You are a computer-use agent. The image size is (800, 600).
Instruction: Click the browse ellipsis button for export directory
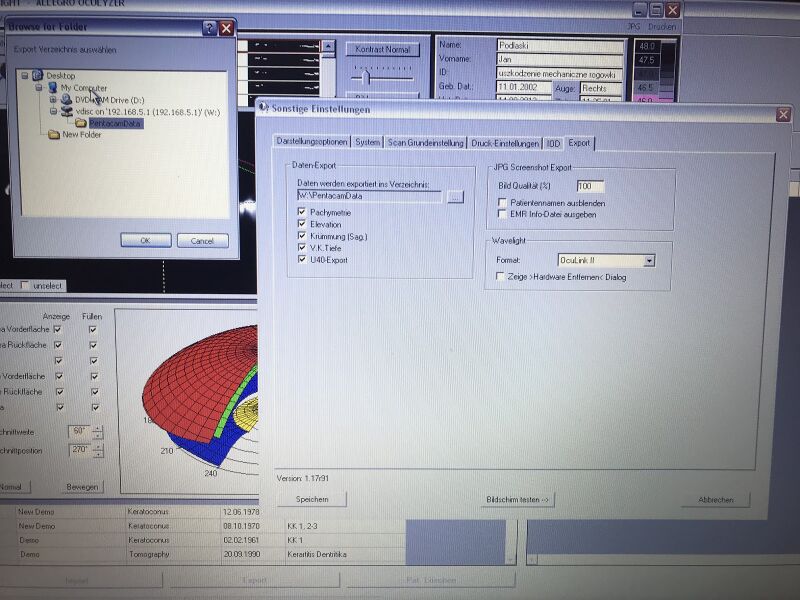[x=455, y=197]
